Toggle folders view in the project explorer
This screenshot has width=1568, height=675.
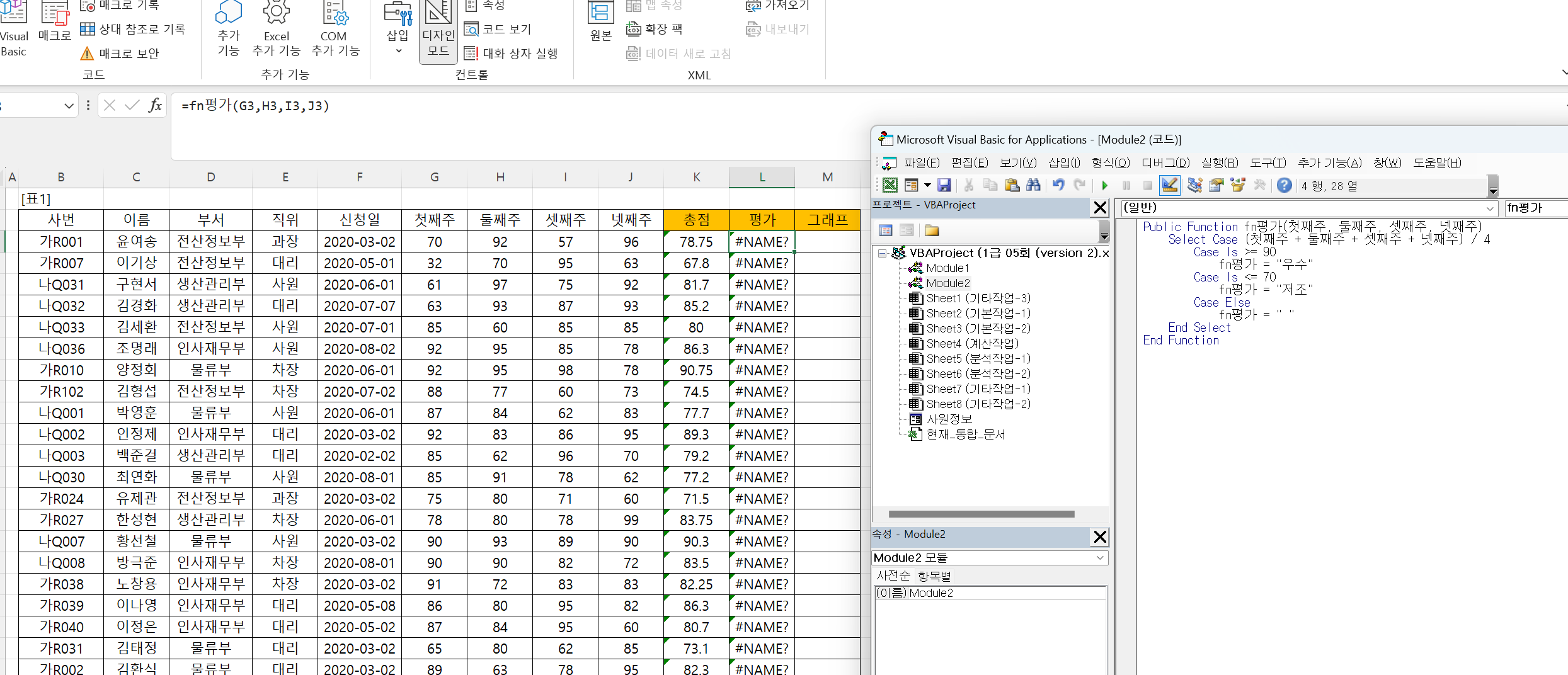(x=932, y=230)
